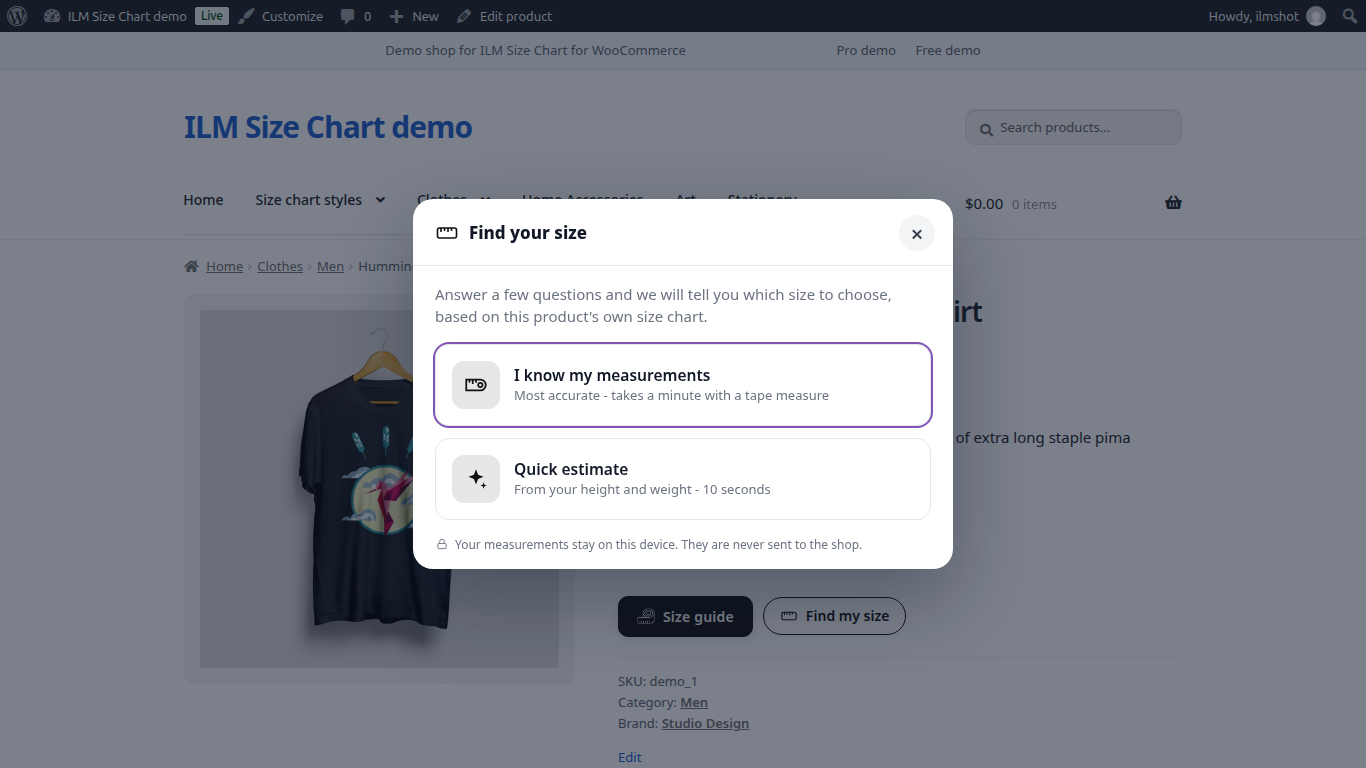Click the Find my size button
The image size is (1366, 768).
(834, 616)
